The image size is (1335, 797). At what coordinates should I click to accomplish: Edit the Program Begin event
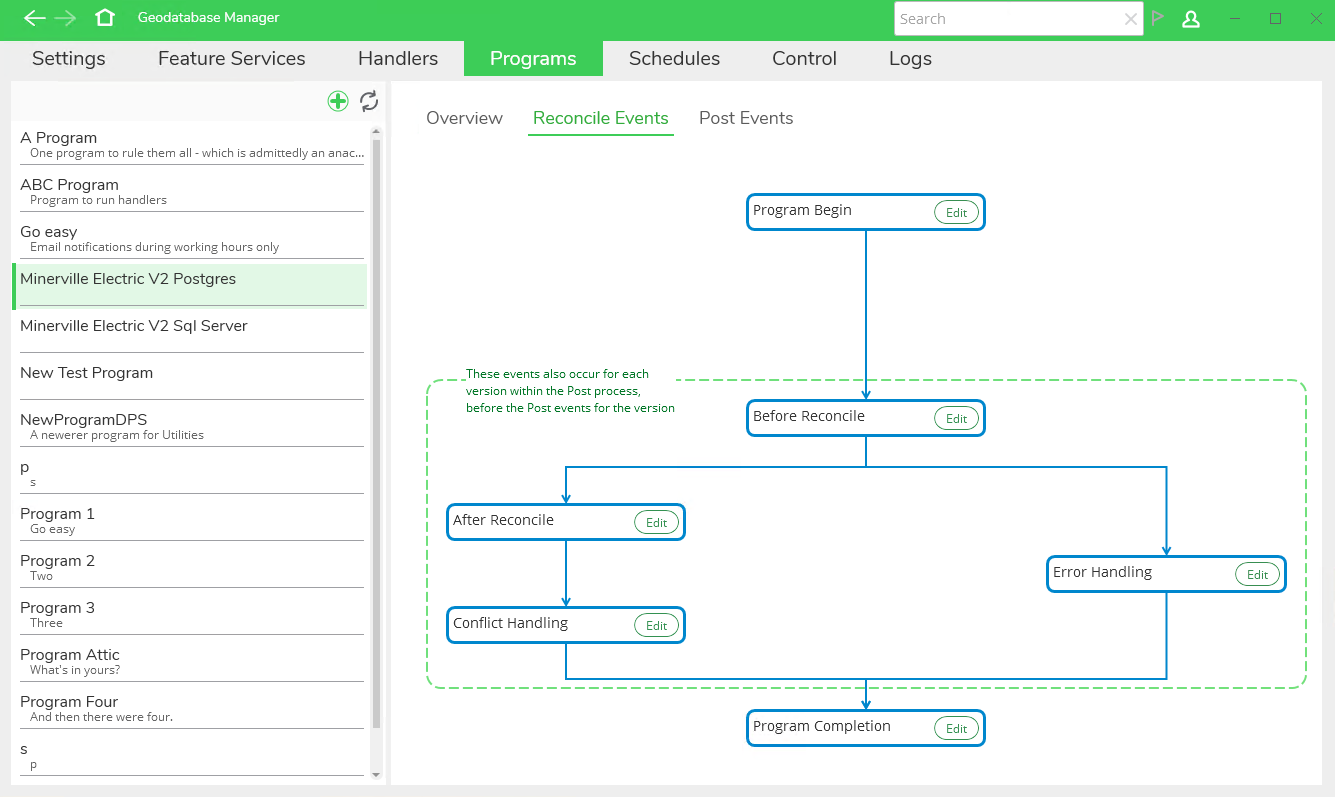point(956,213)
